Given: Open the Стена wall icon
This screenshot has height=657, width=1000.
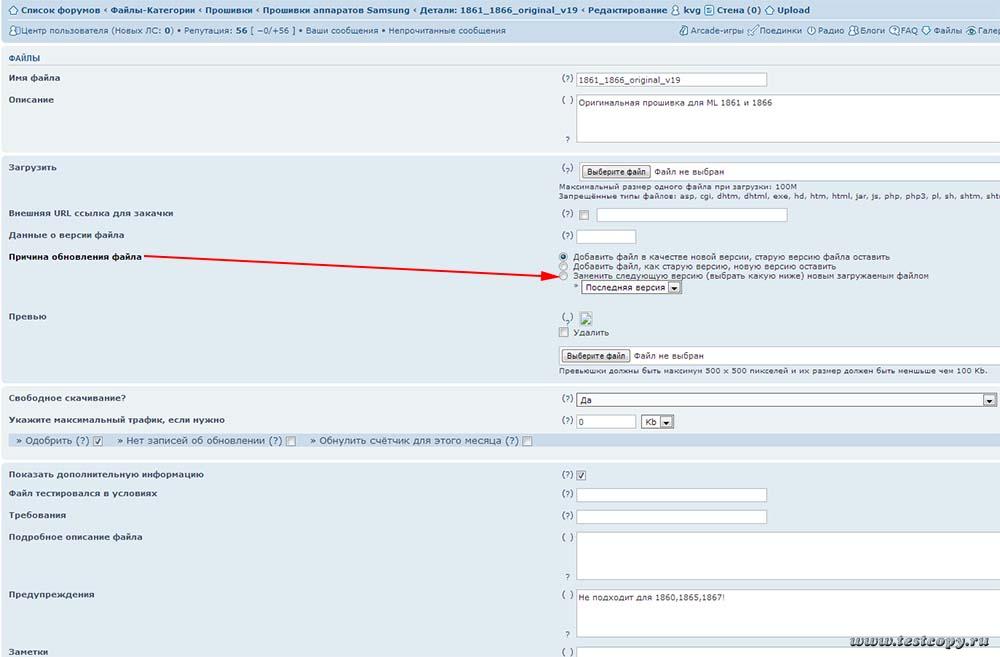Looking at the screenshot, I should point(709,10).
